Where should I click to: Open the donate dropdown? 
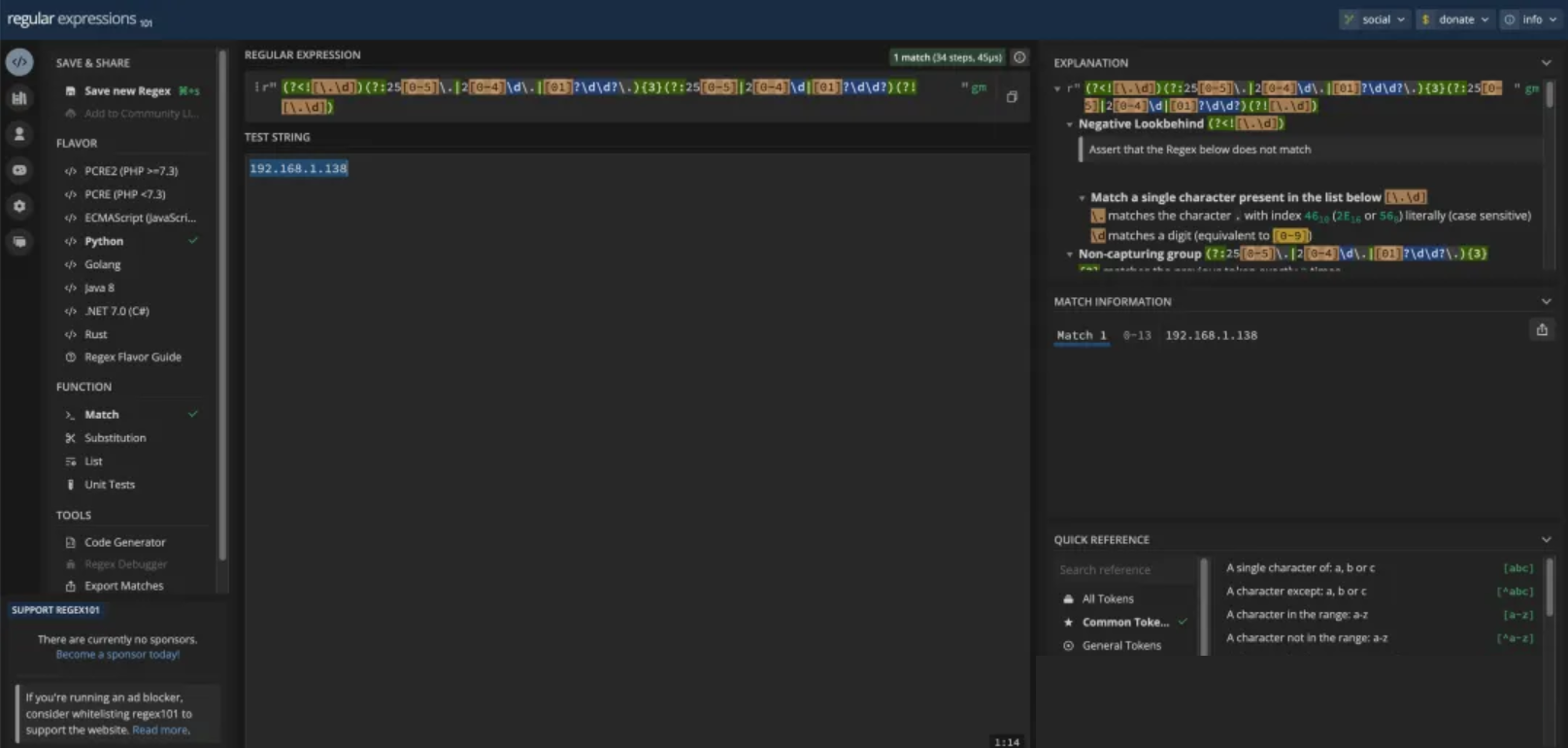pyautogui.click(x=1454, y=19)
